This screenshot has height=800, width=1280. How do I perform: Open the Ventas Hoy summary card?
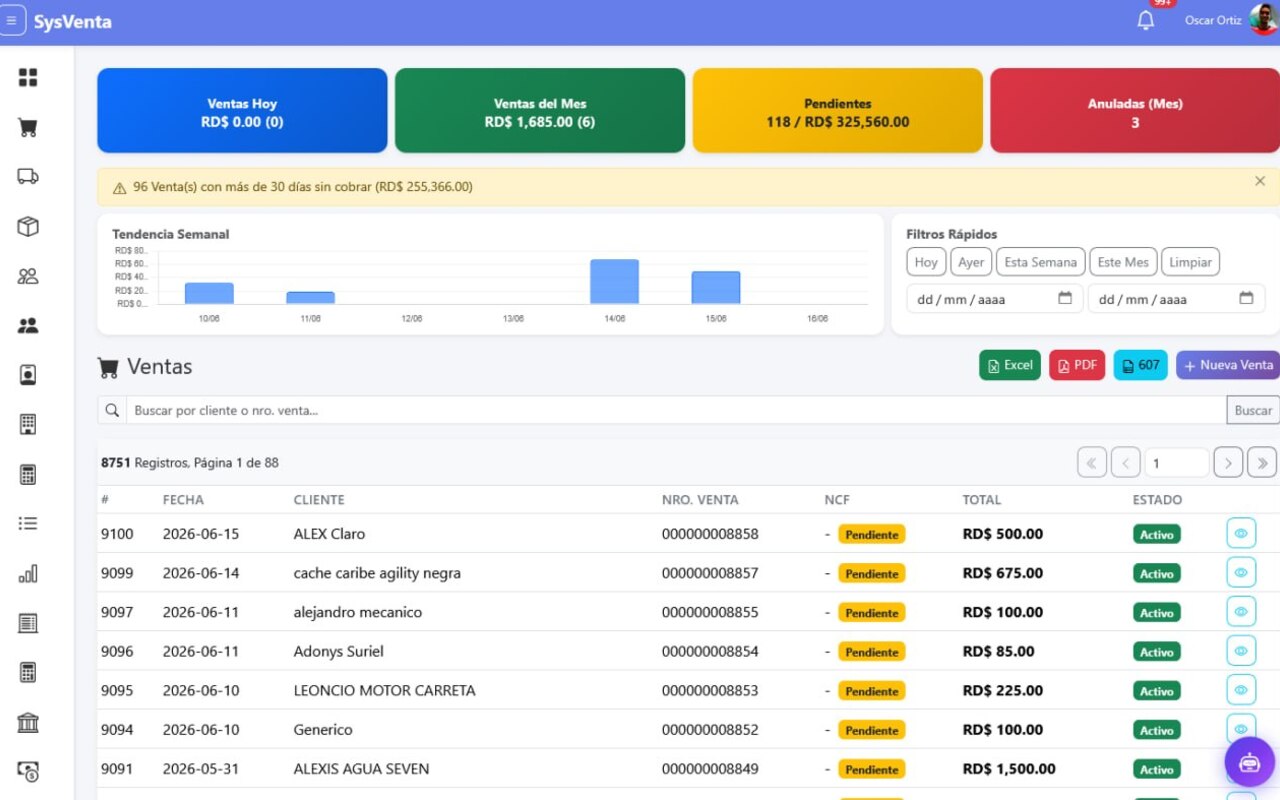242,111
